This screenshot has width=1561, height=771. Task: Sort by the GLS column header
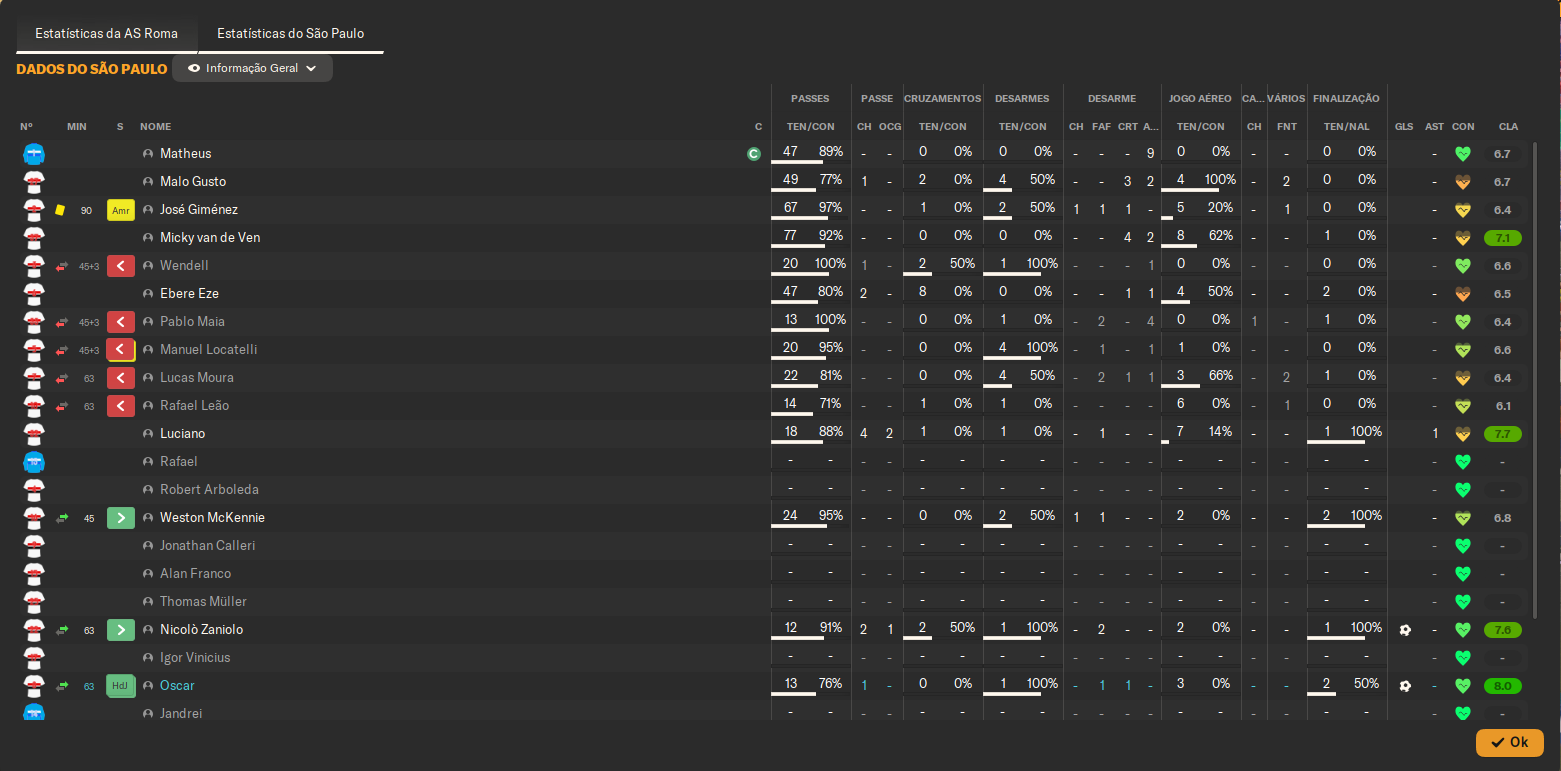(1404, 127)
